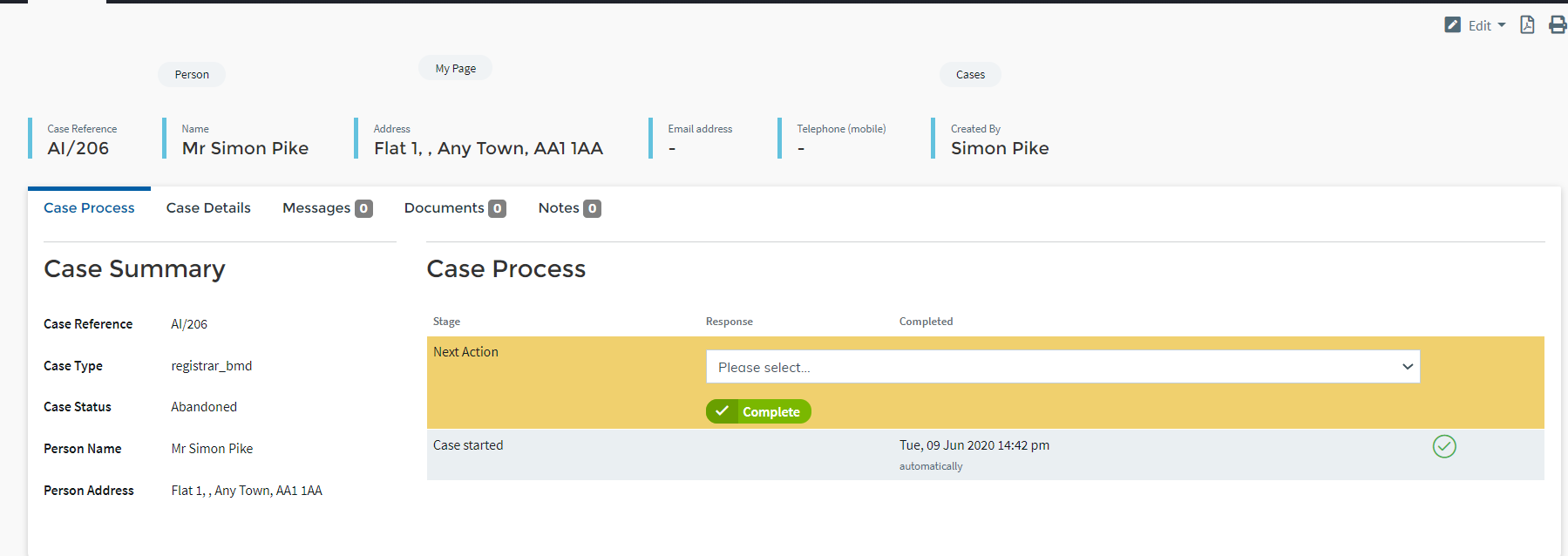This screenshot has height=556, width=1568.
Task: Click the Edit pencil icon
Action: [x=1452, y=25]
